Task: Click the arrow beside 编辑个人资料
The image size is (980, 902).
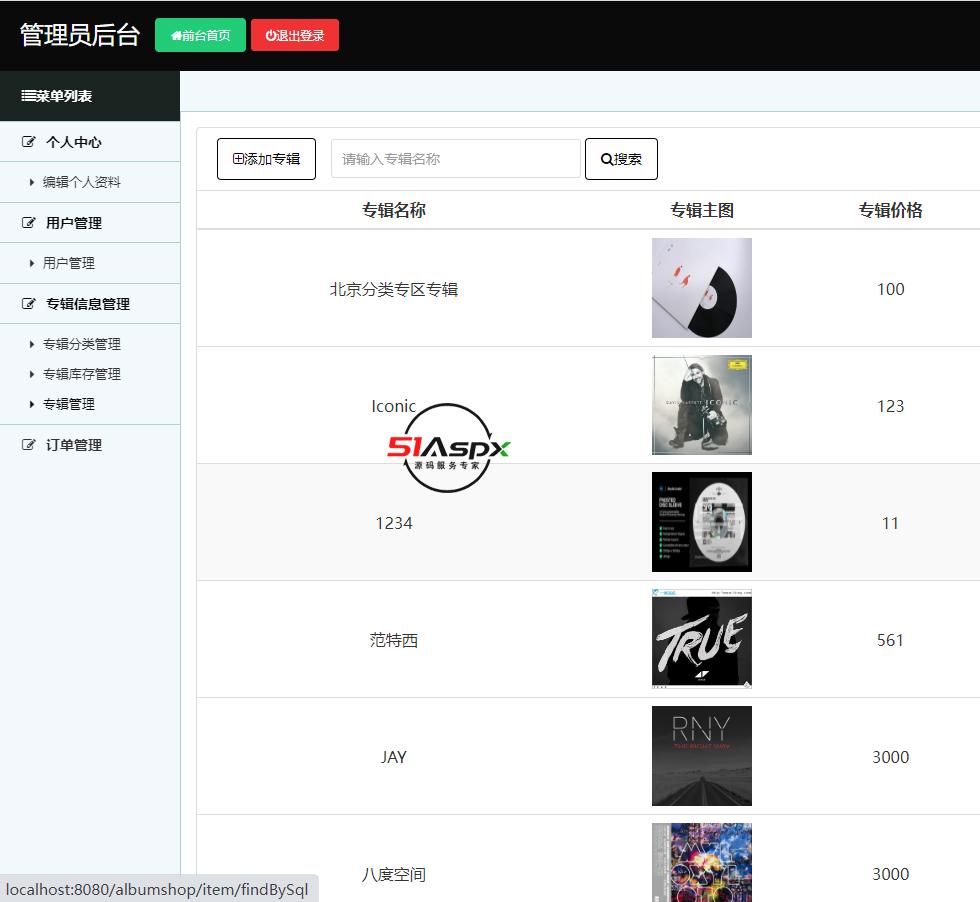Action: 31,183
